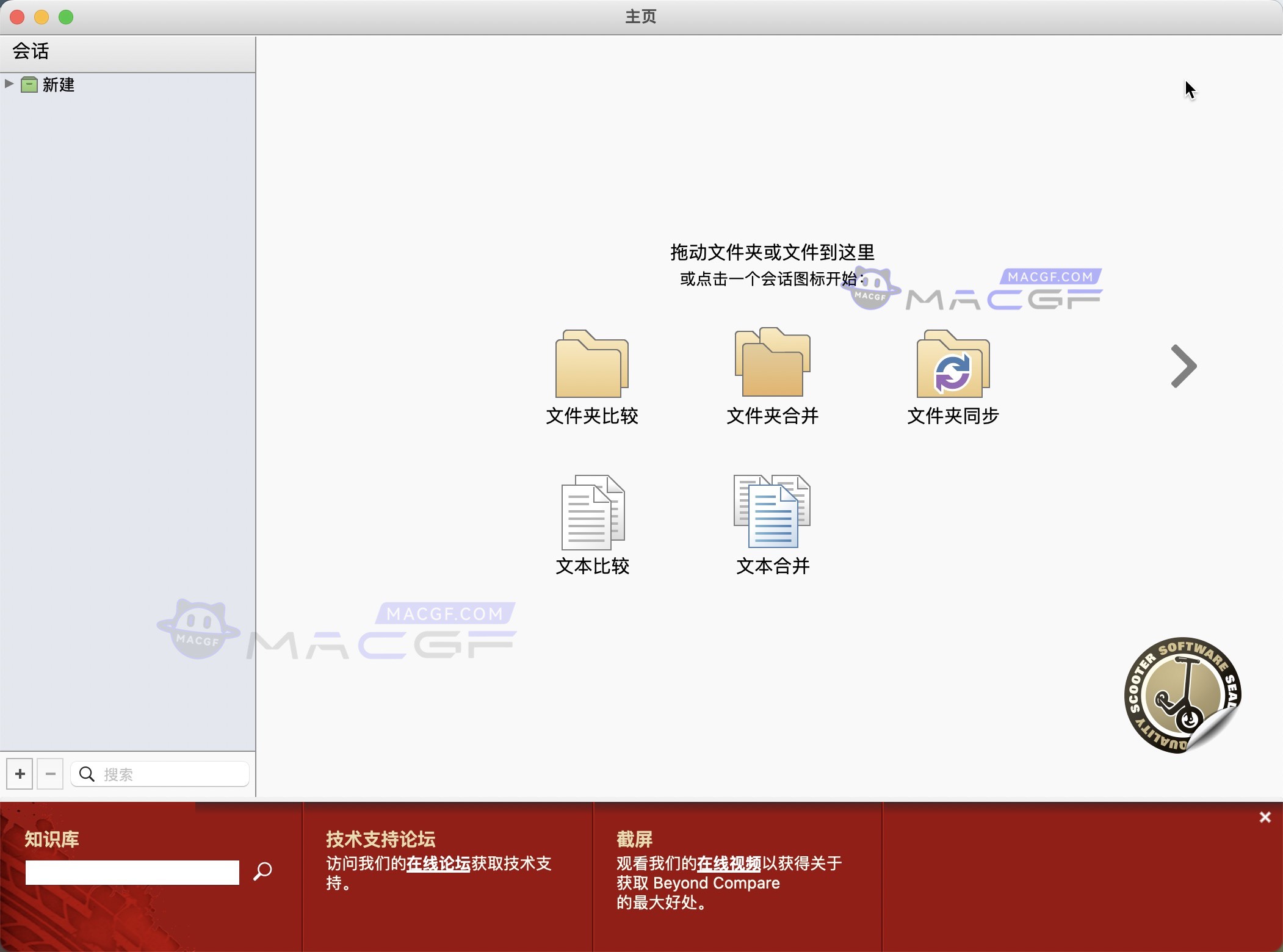Click the magnifier icon in 知识库 search
Image resolution: width=1283 pixels, height=952 pixels.
pyautogui.click(x=262, y=871)
